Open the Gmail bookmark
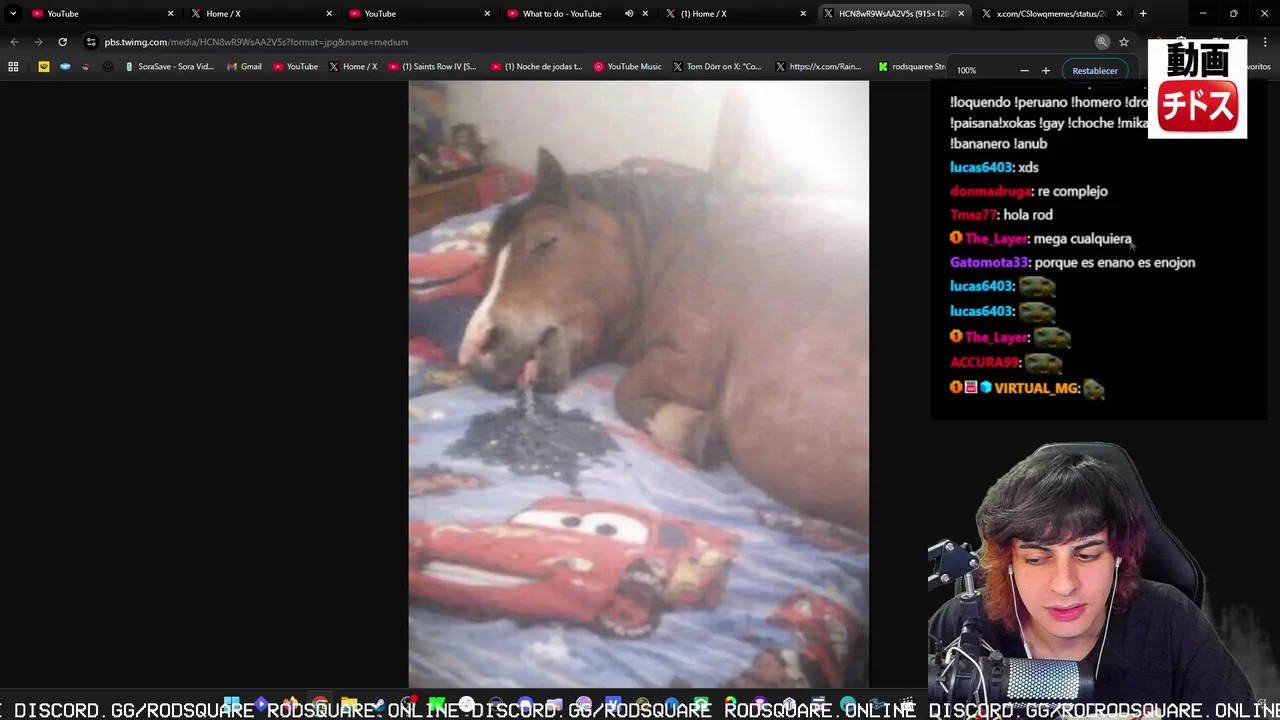Screen dimensions: 1280x720 [x=244, y=67]
